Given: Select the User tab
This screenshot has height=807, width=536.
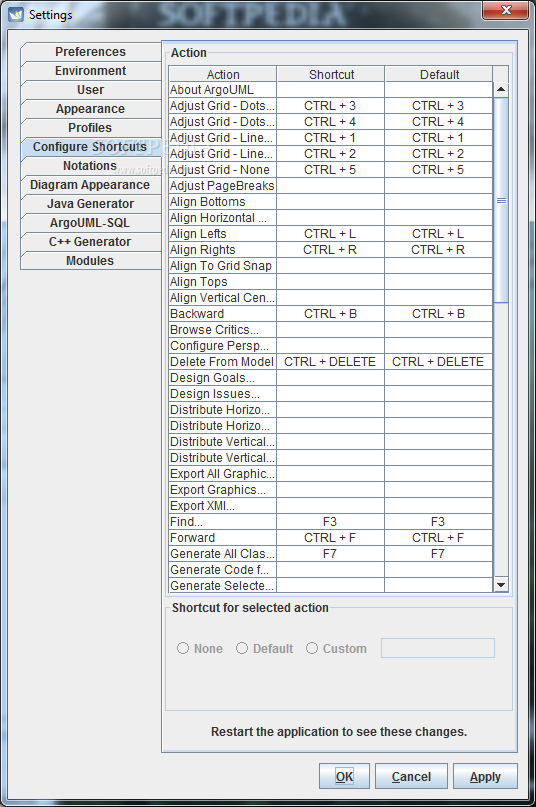Looking at the screenshot, I should [91, 90].
